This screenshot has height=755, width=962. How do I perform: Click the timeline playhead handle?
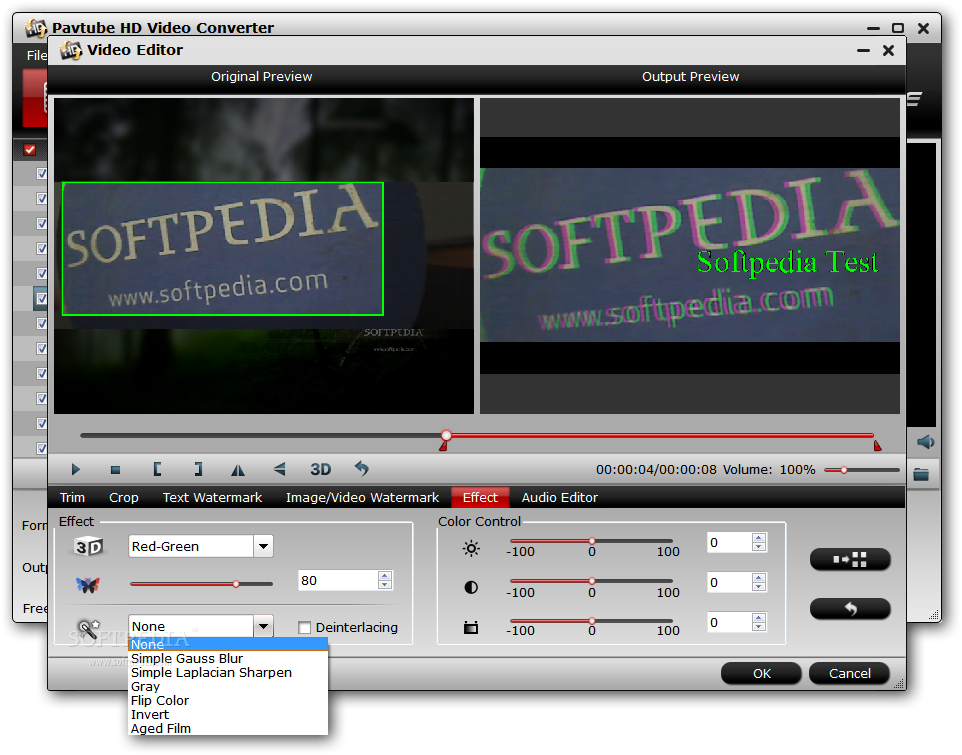click(x=447, y=435)
